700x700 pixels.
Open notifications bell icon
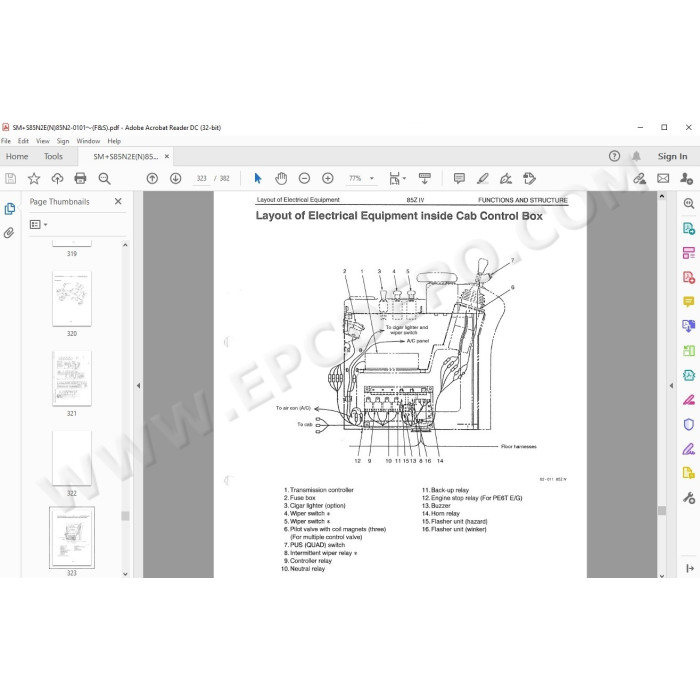pyautogui.click(x=636, y=156)
